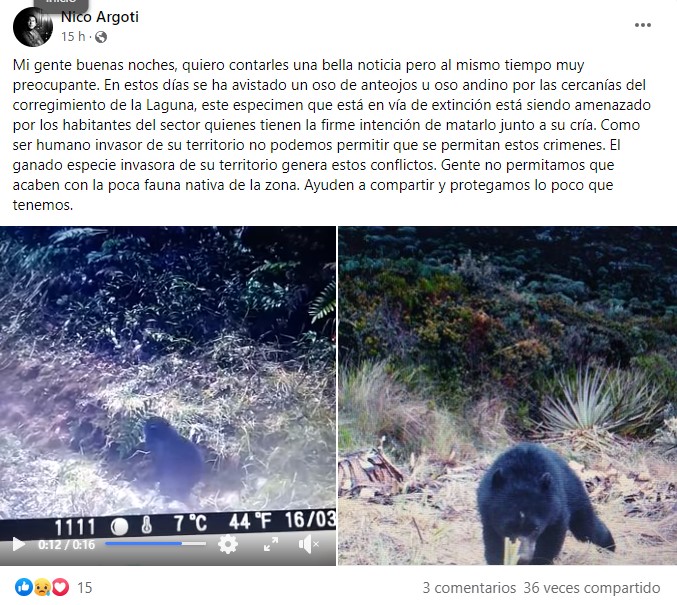Toggle the video's muted speaker icon
This screenshot has height=605, width=677.
pyautogui.click(x=308, y=544)
